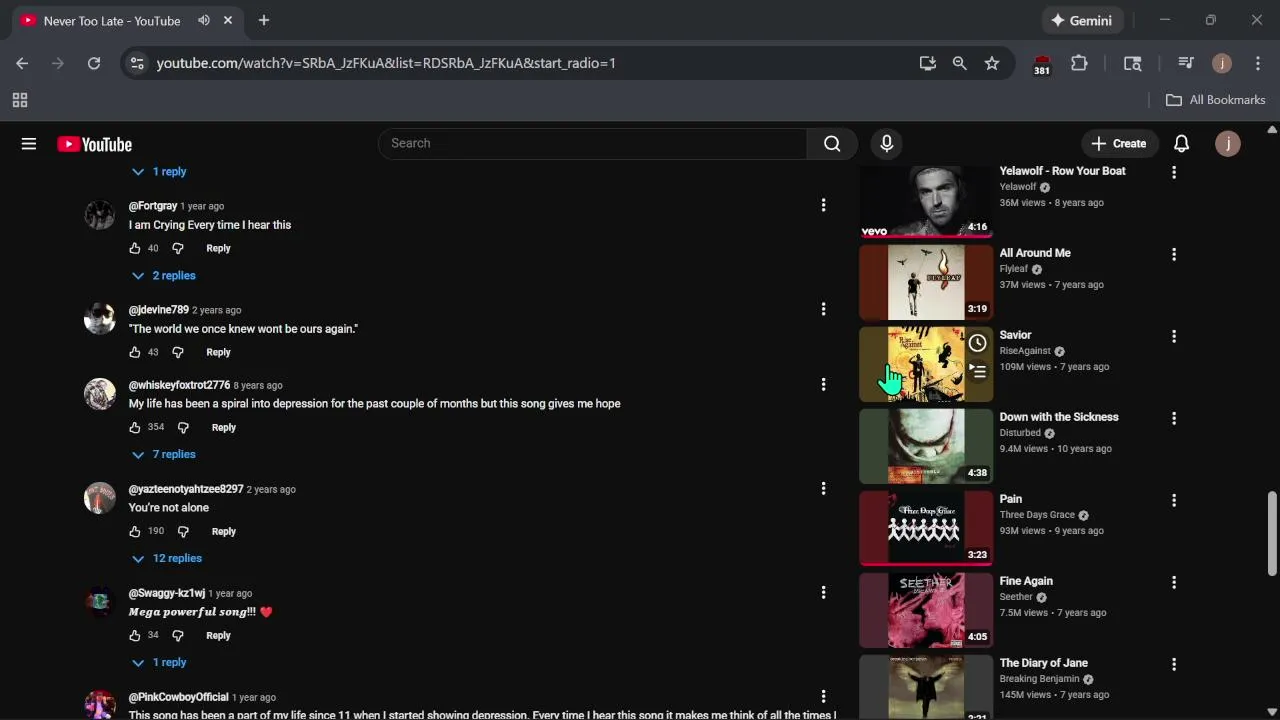The image size is (1280, 720).
Task: Open options for All Around Me video
Action: [x=1174, y=254]
